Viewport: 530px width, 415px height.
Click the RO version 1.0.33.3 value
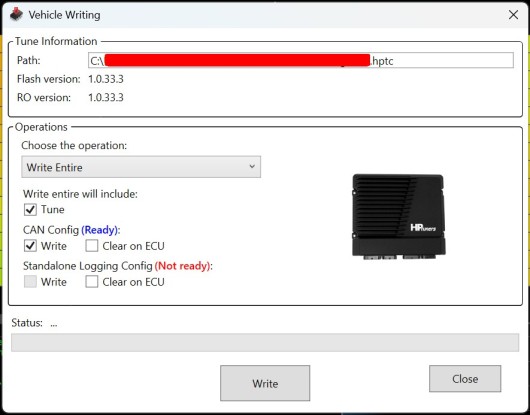[x=106, y=98]
